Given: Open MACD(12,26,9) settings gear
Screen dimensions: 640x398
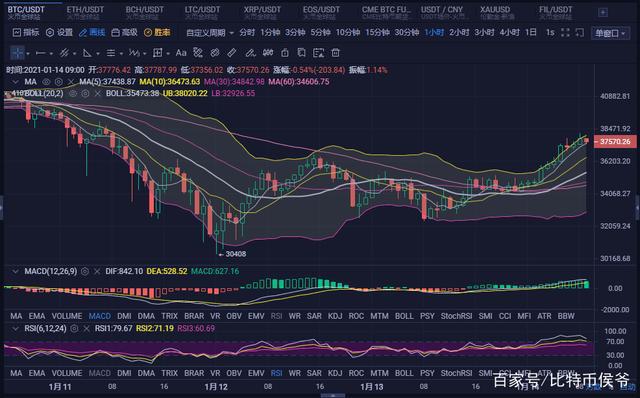Looking at the screenshot, I should click(x=85, y=271).
